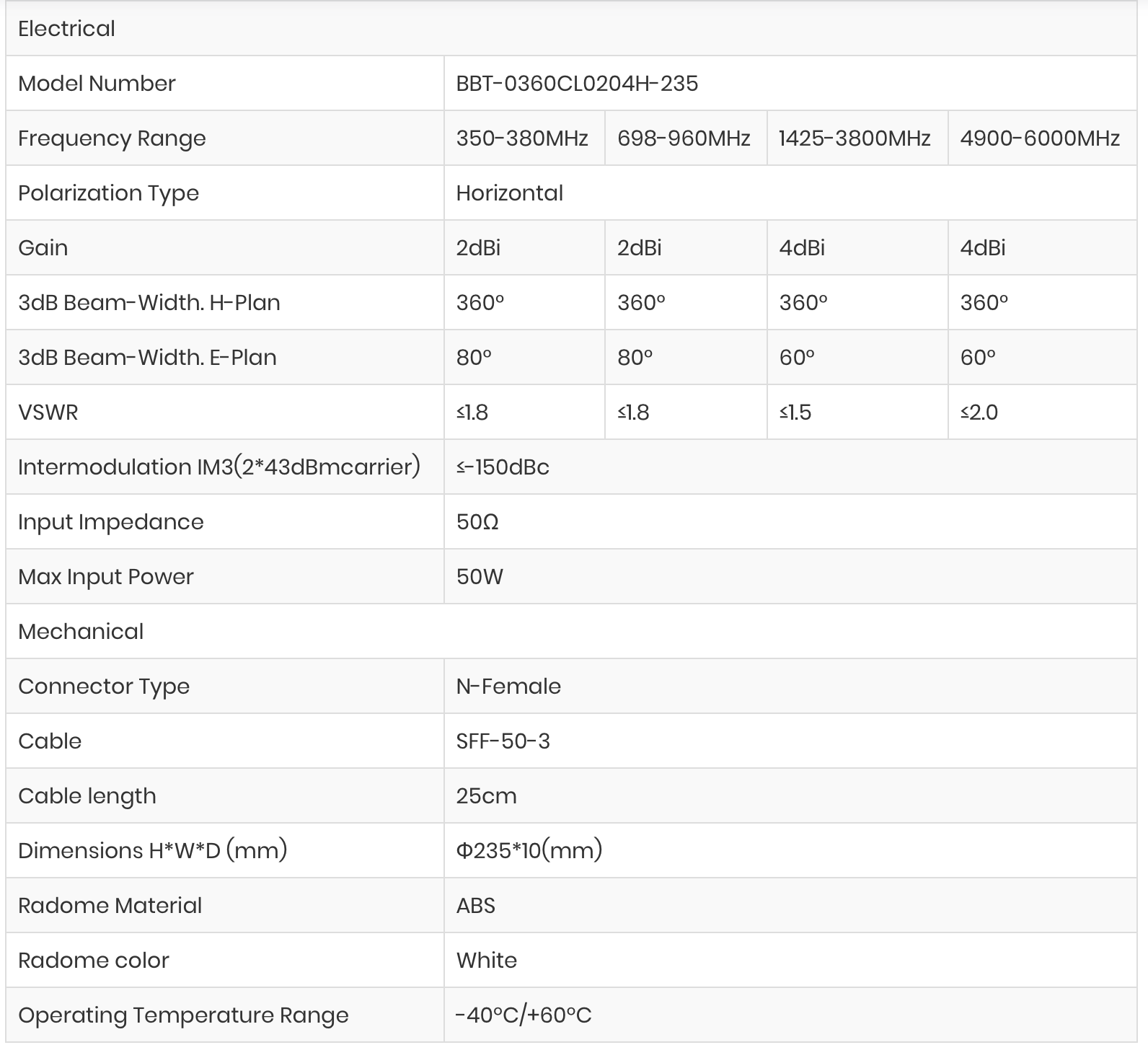
Task: Select the 1425-3800MHz frequency cell
Action: (855, 138)
